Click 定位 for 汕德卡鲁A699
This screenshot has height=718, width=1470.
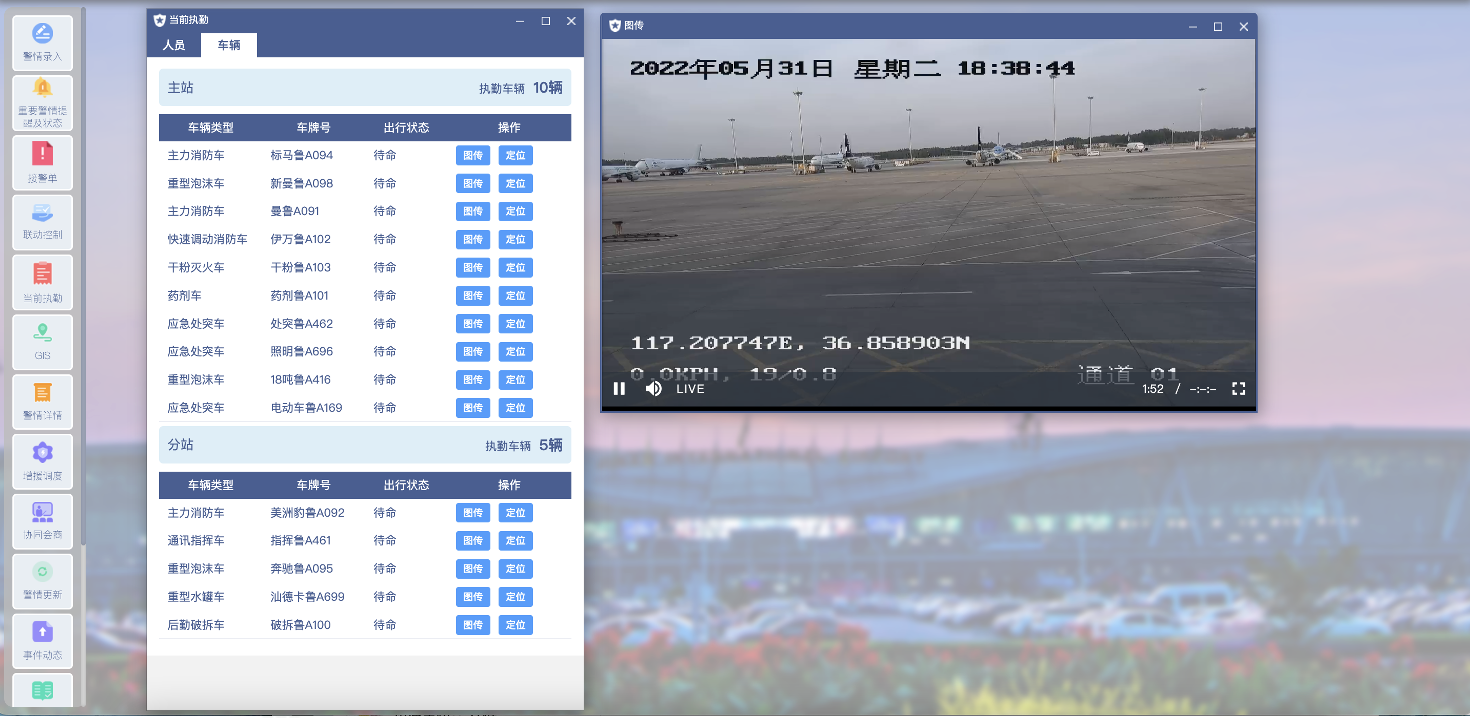tap(516, 597)
